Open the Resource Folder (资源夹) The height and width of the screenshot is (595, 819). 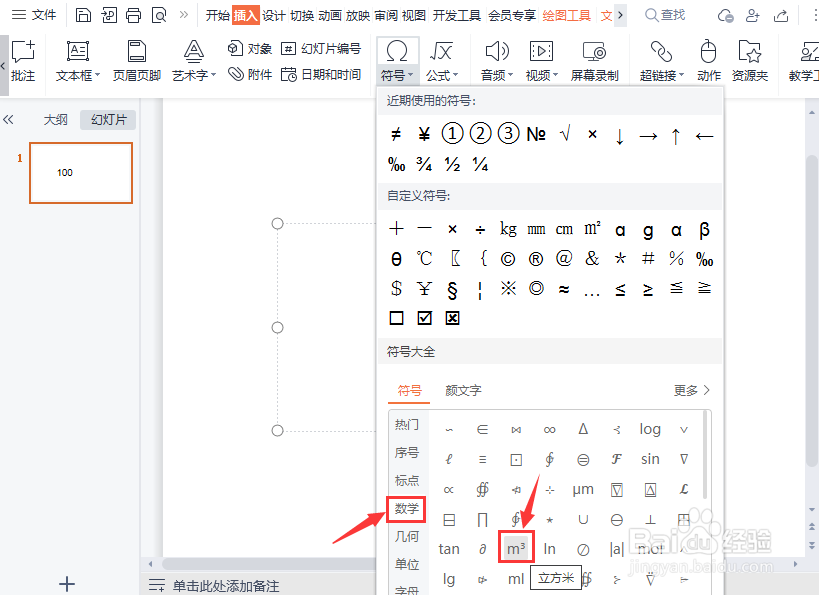point(750,60)
